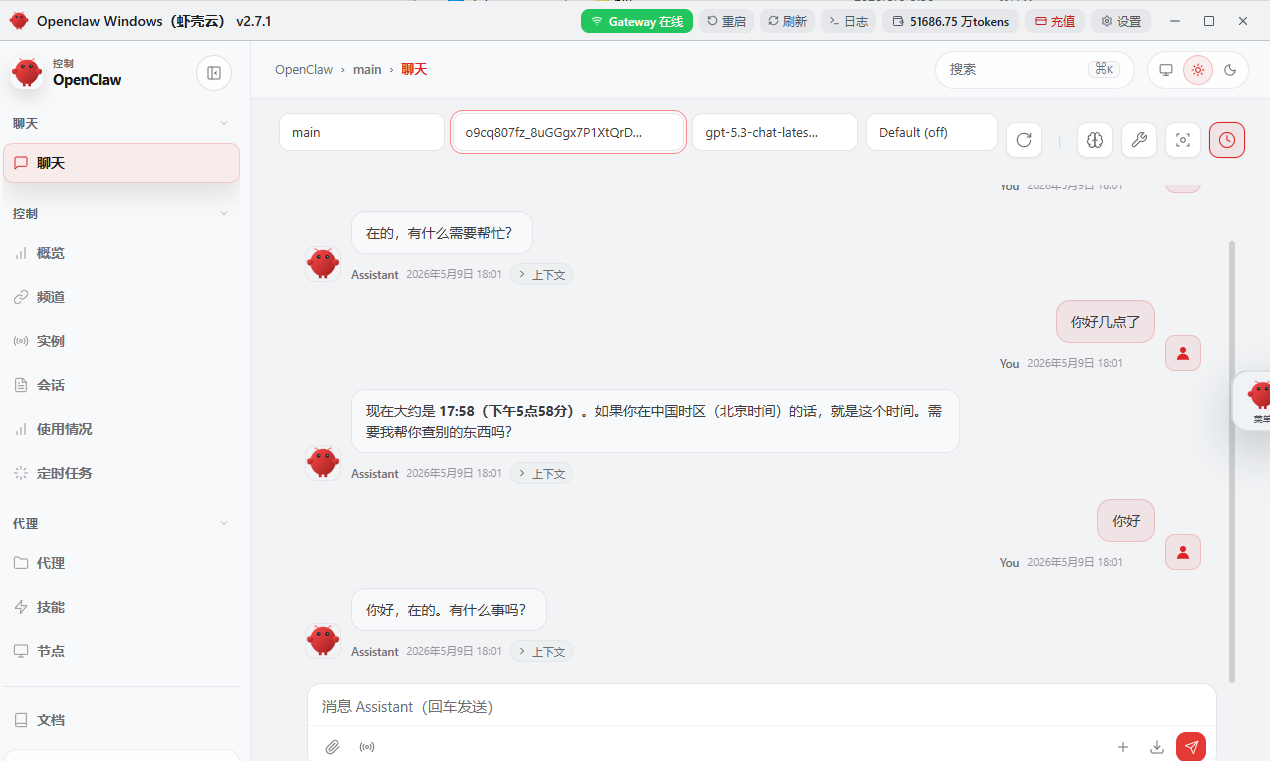
Task: Click the OpenClaw breadcrumb link
Action: click(304, 69)
